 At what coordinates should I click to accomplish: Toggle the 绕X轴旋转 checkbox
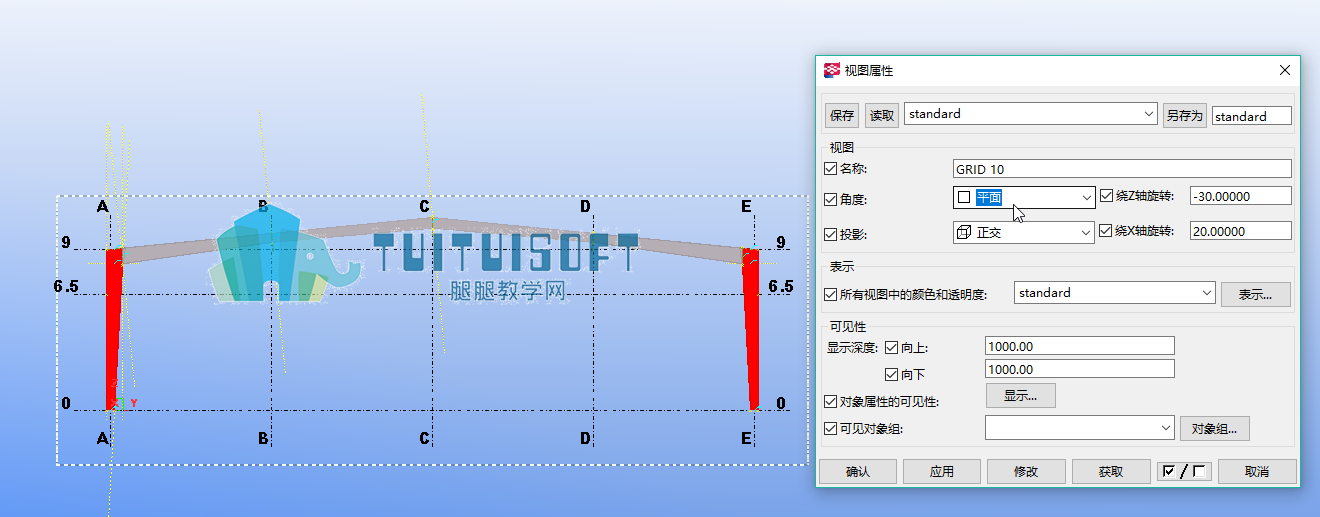tap(1106, 231)
